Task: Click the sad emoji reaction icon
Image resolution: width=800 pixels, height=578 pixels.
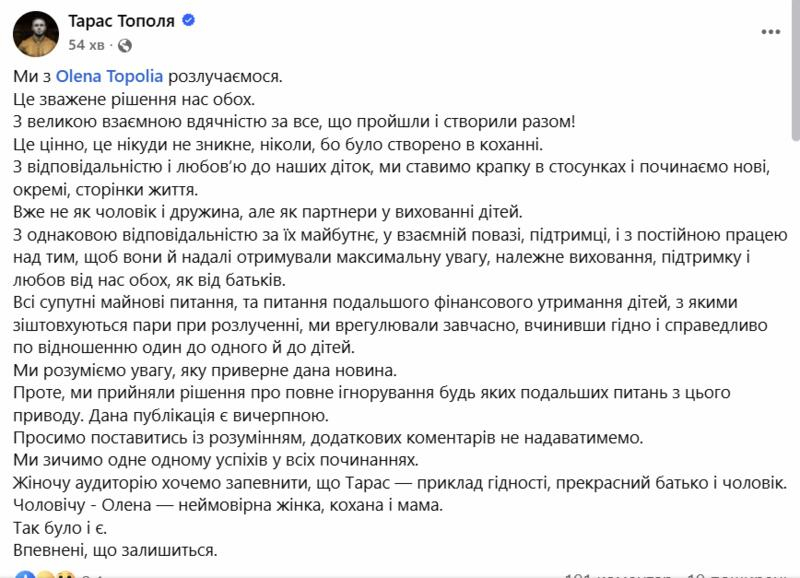Action: [65, 574]
